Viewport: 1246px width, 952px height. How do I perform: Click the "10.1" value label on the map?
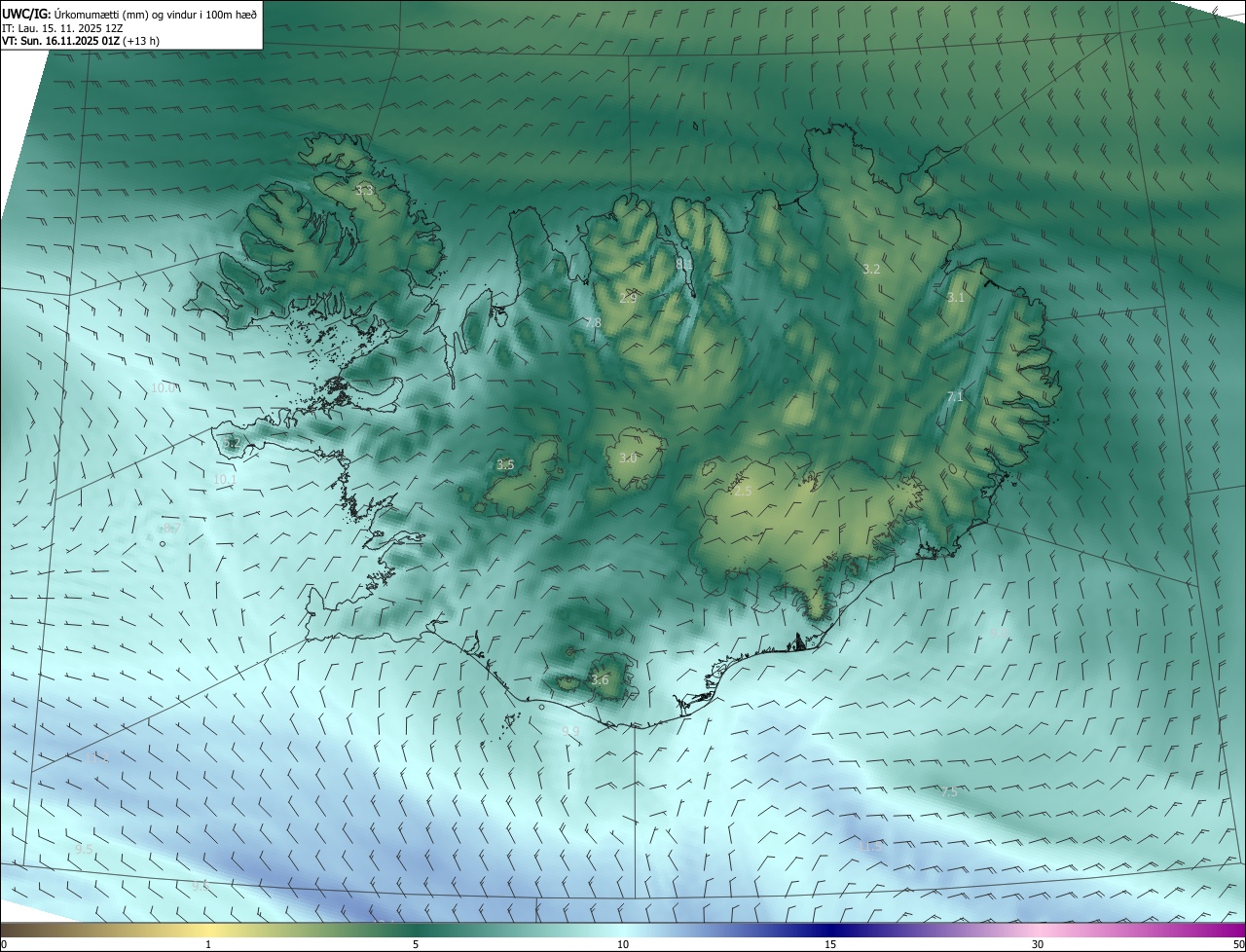coord(225,479)
